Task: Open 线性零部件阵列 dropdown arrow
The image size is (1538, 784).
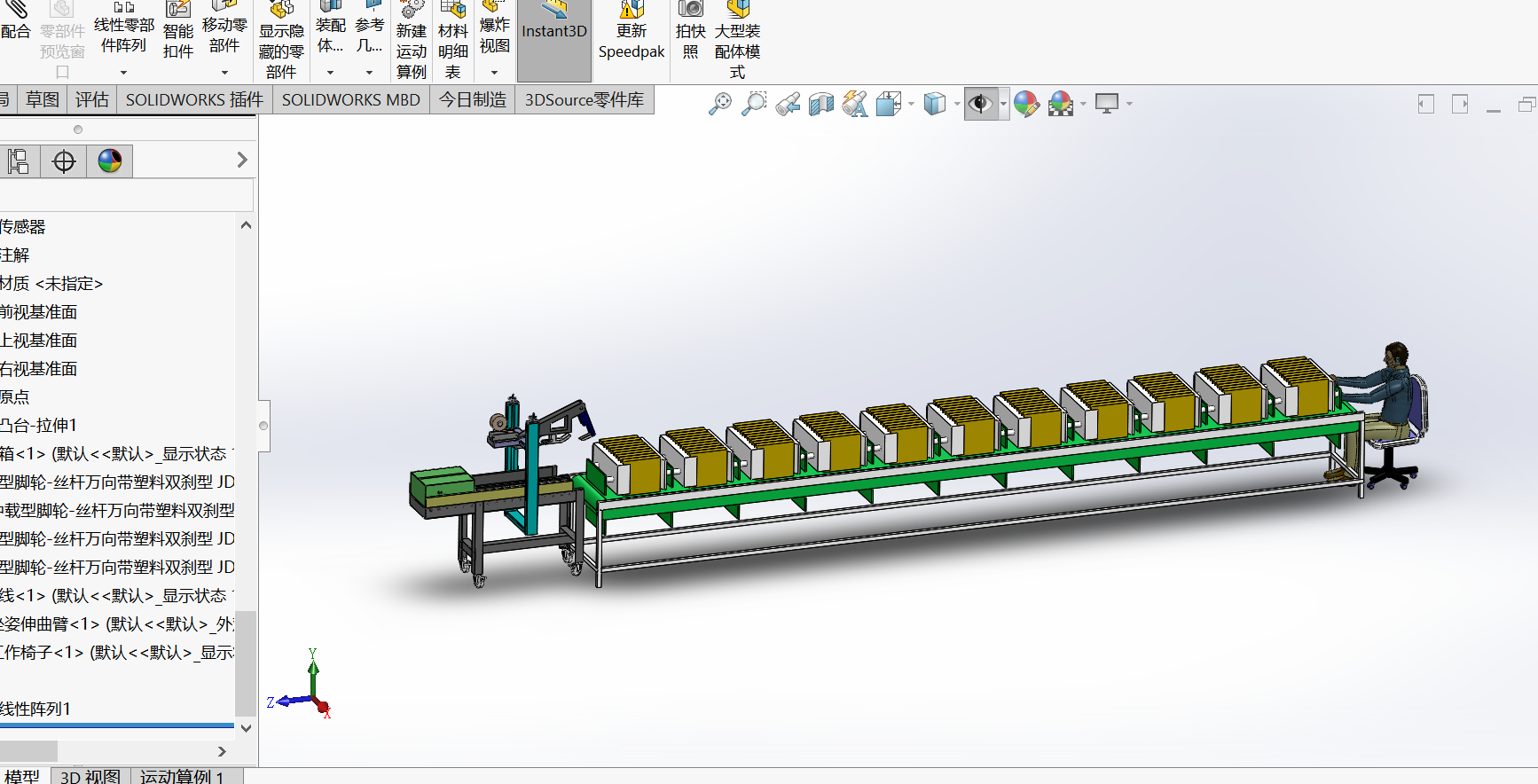Action: click(123, 73)
